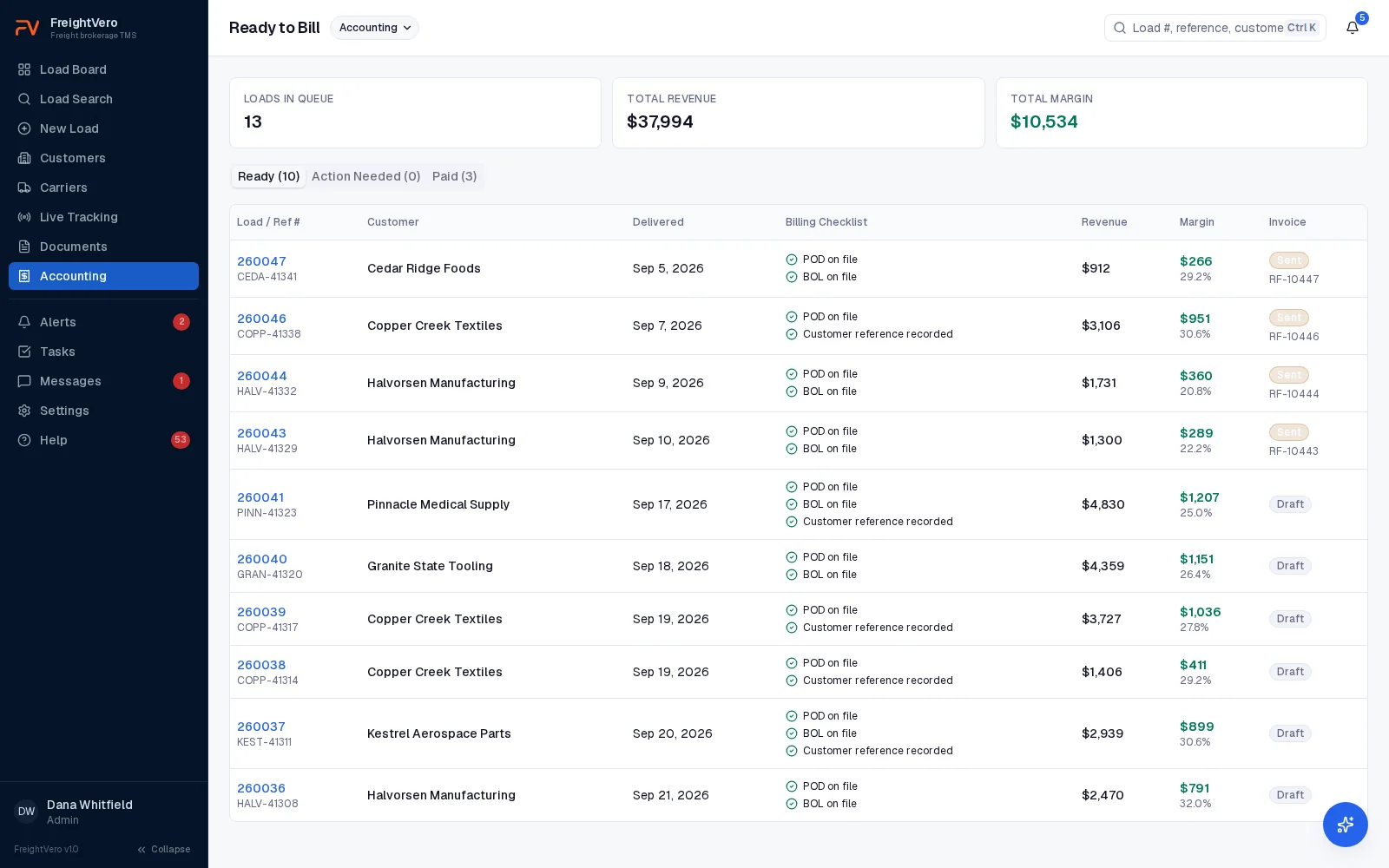The height and width of the screenshot is (868, 1389).
Task: Click the Customer column header
Action: click(393, 222)
